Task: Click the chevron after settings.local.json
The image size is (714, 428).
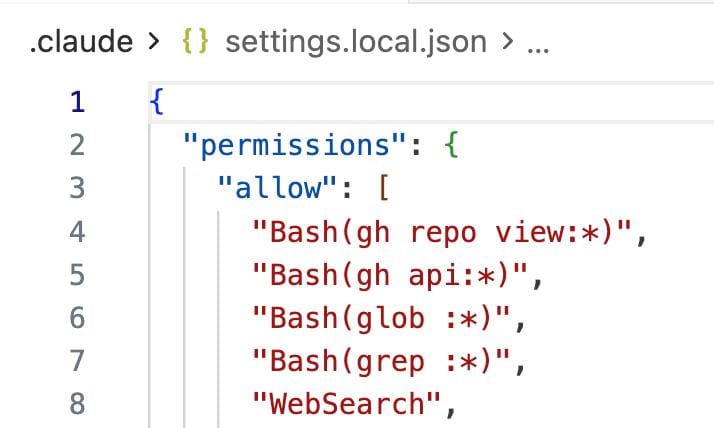Action: click(507, 42)
